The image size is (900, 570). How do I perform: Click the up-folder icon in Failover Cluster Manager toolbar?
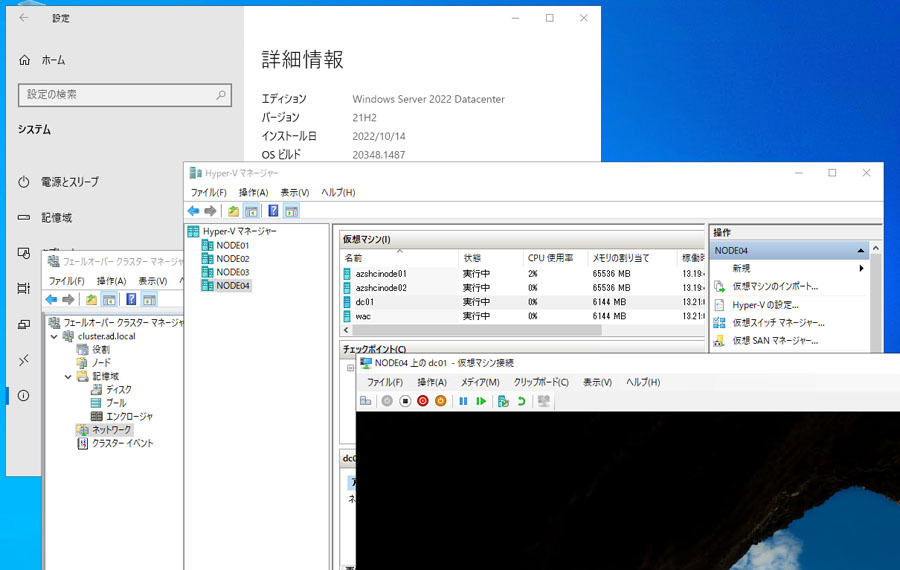click(x=91, y=300)
